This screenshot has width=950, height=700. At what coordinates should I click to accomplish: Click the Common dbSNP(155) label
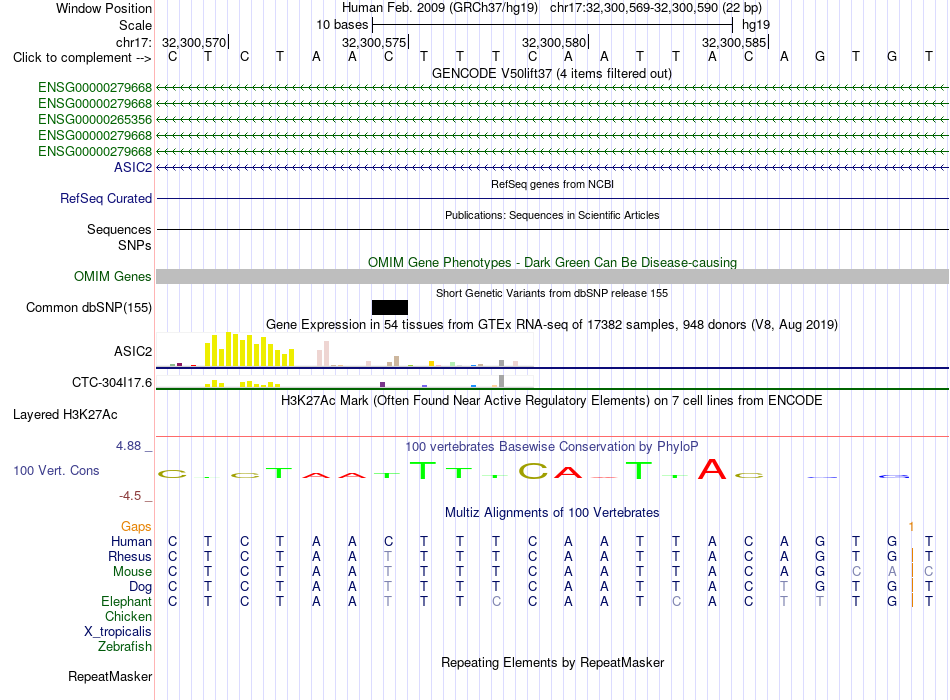[89, 307]
